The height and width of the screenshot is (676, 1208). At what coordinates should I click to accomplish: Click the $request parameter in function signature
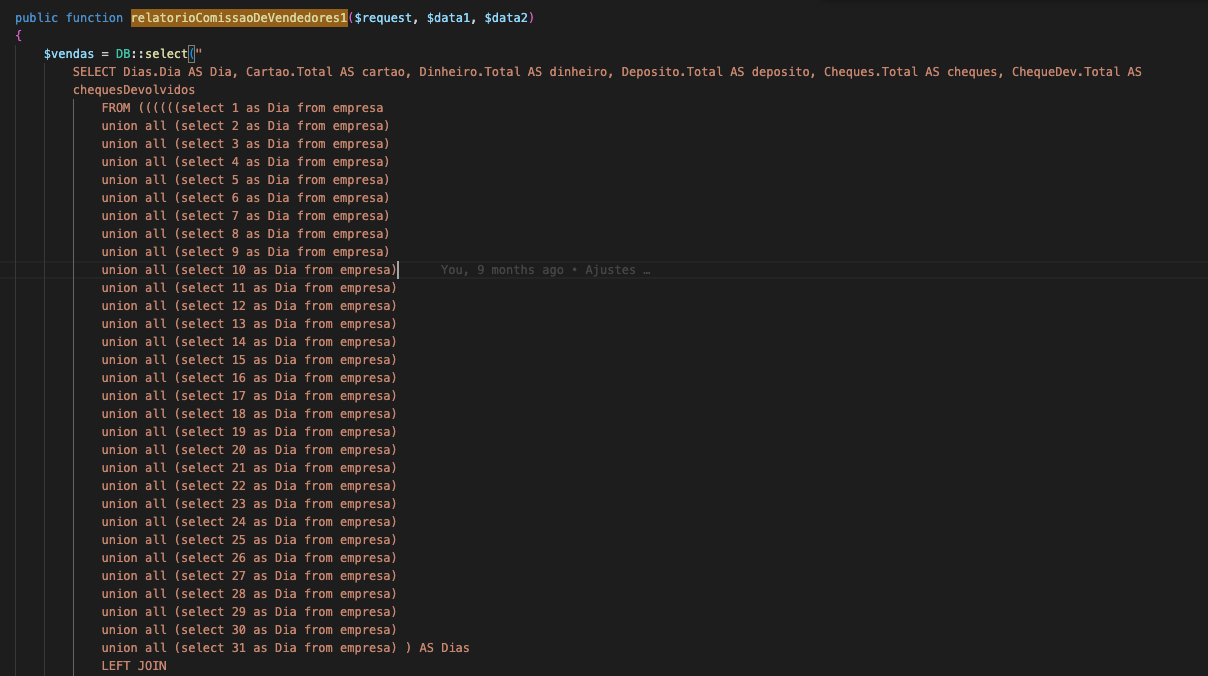point(383,18)
